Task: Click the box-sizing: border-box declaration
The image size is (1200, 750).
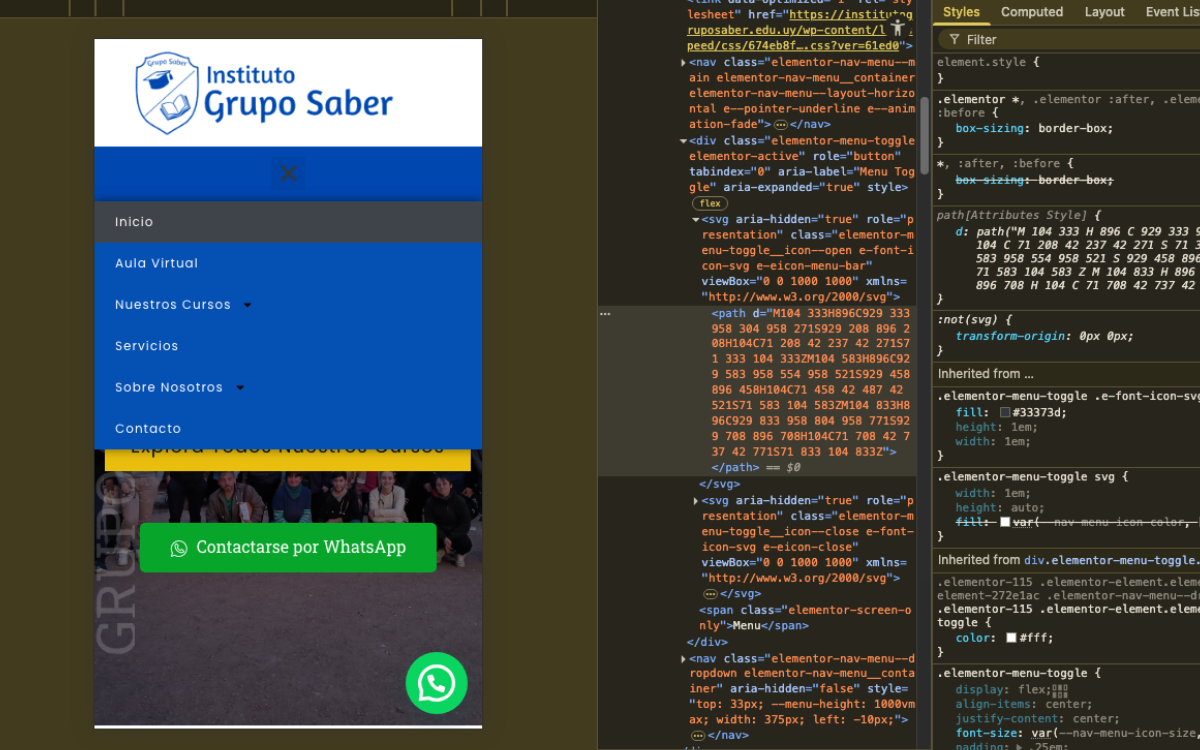Action: [x=1034, y=128]
